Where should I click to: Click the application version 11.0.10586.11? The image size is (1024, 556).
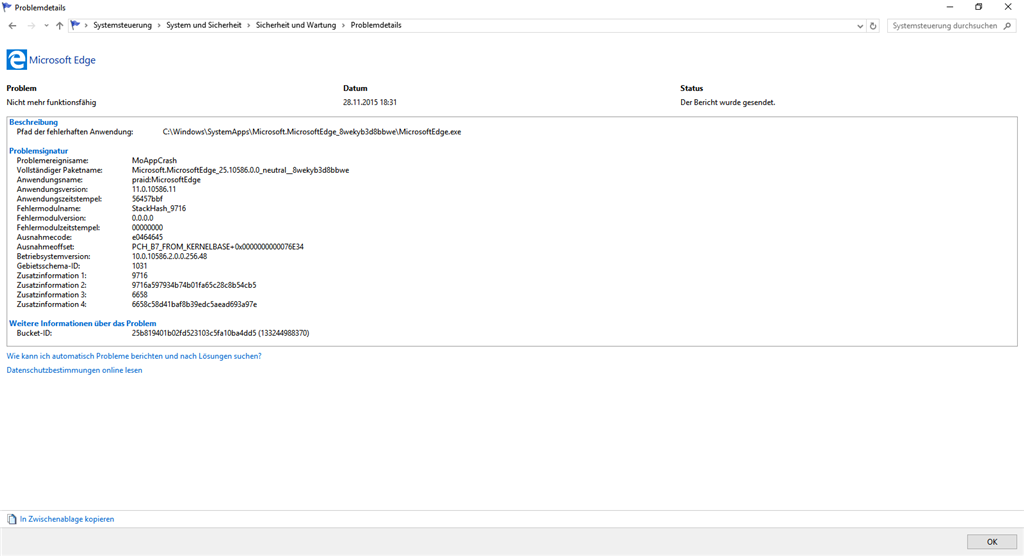(154, 189)
